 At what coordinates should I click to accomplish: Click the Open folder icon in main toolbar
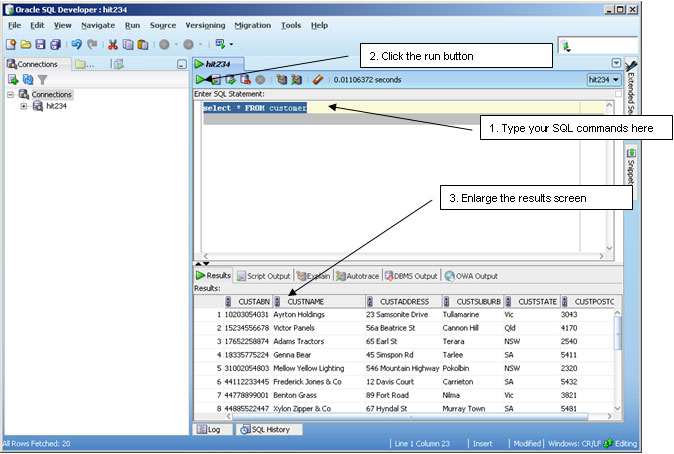(26, 44)
